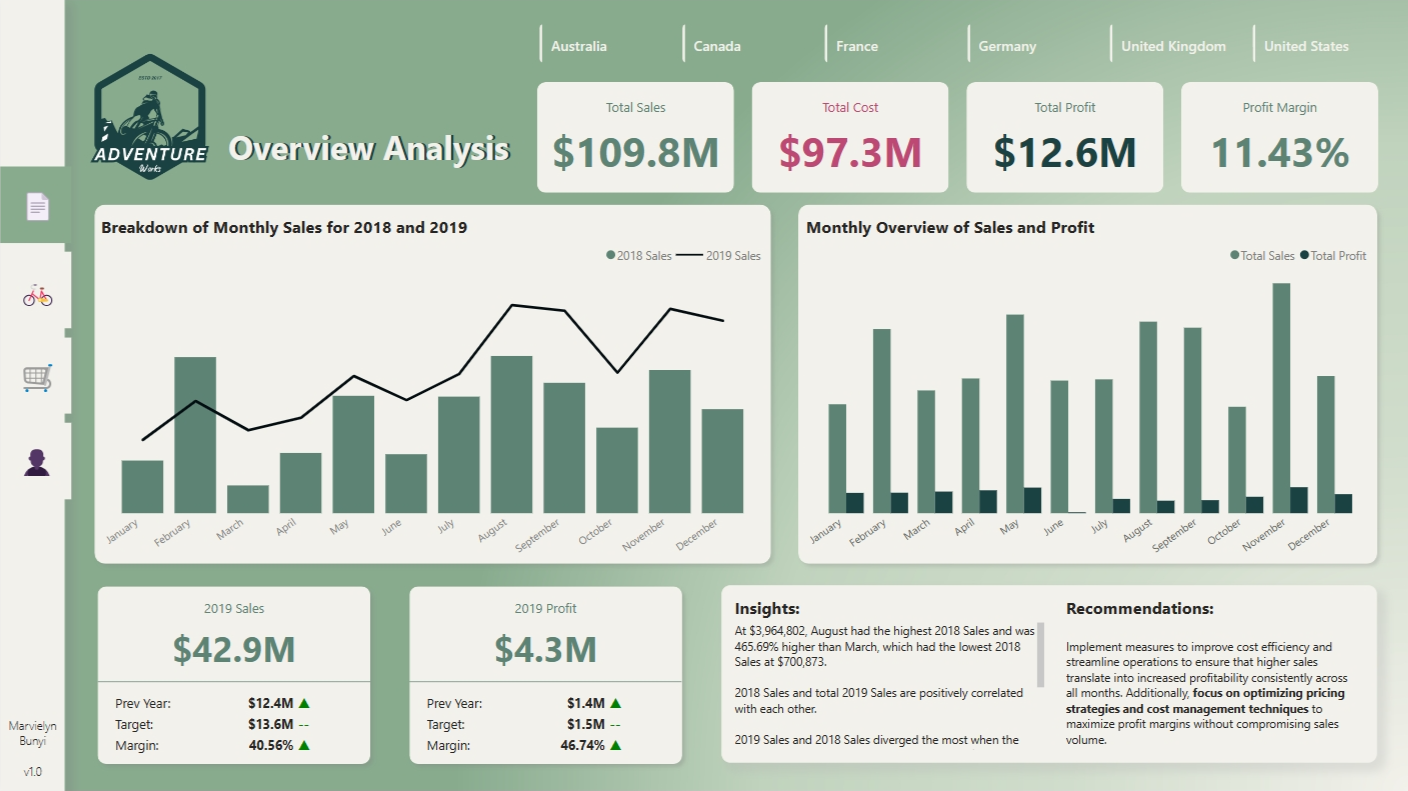Click the June label on Sales and Profit axis

(x=1054, y=528)
